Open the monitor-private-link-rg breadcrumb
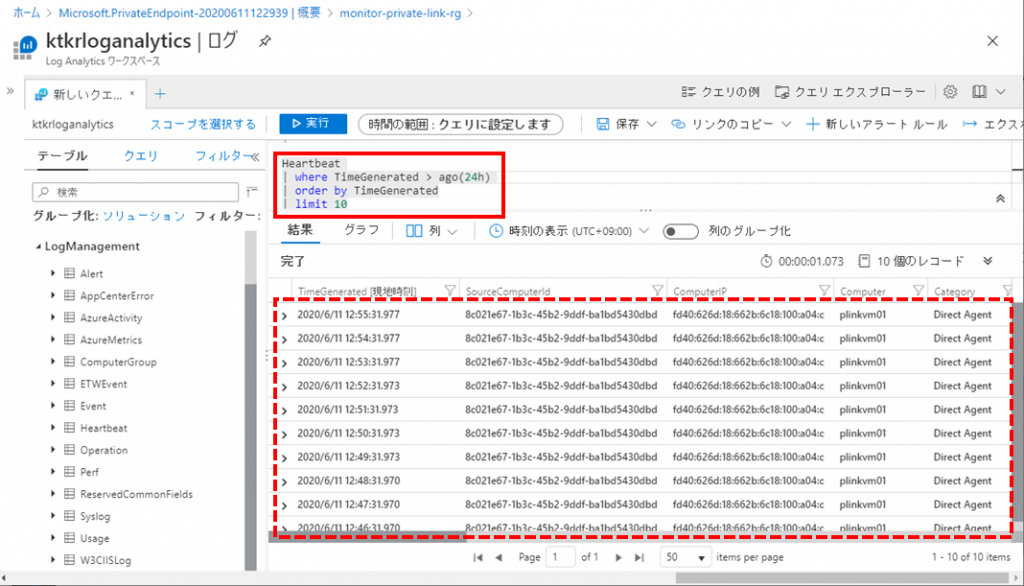This screenshot has height=586, width=1024. 400,13
